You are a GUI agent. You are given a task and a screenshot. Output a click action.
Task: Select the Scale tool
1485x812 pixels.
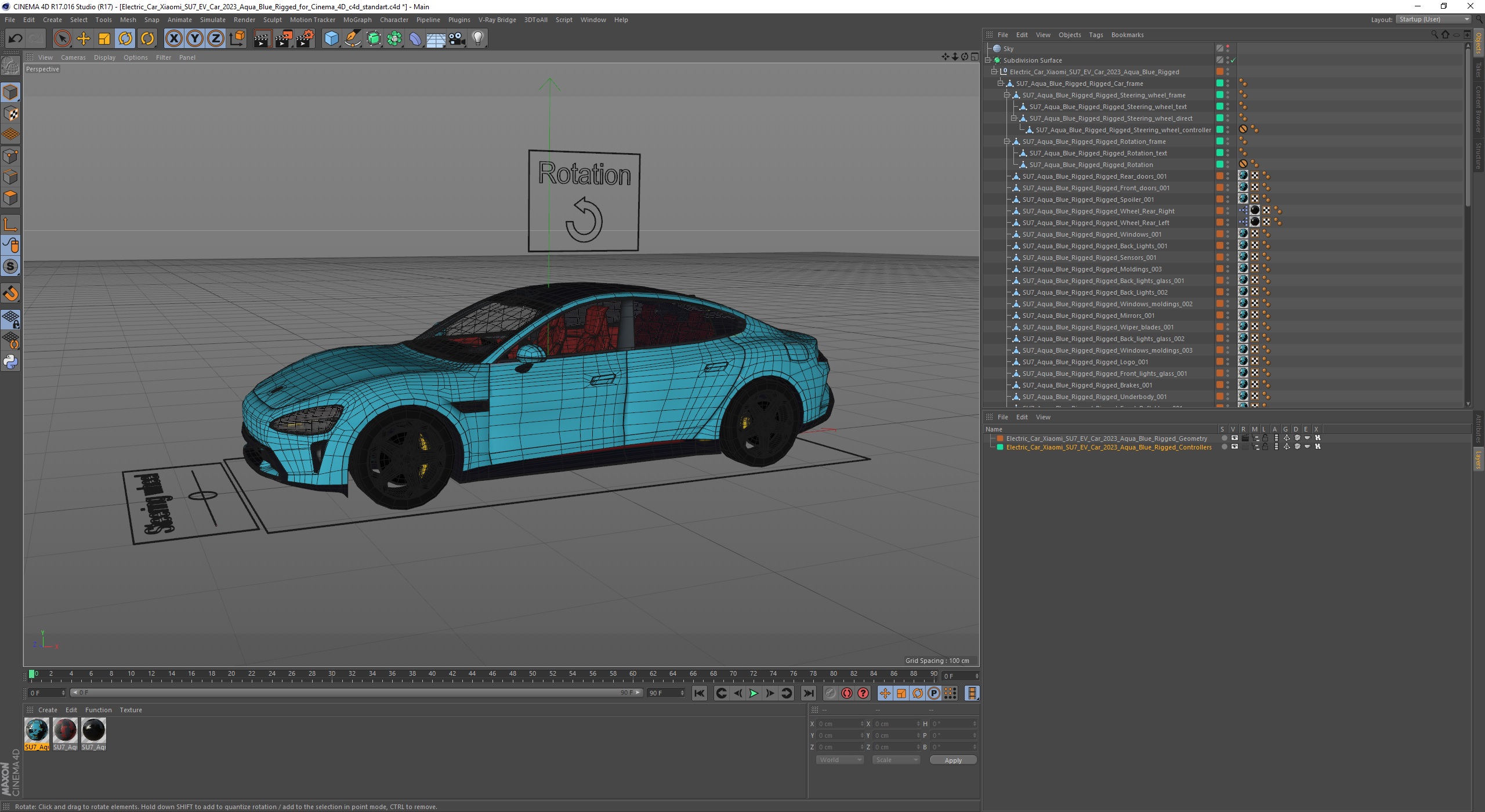(x=104, y=39)
